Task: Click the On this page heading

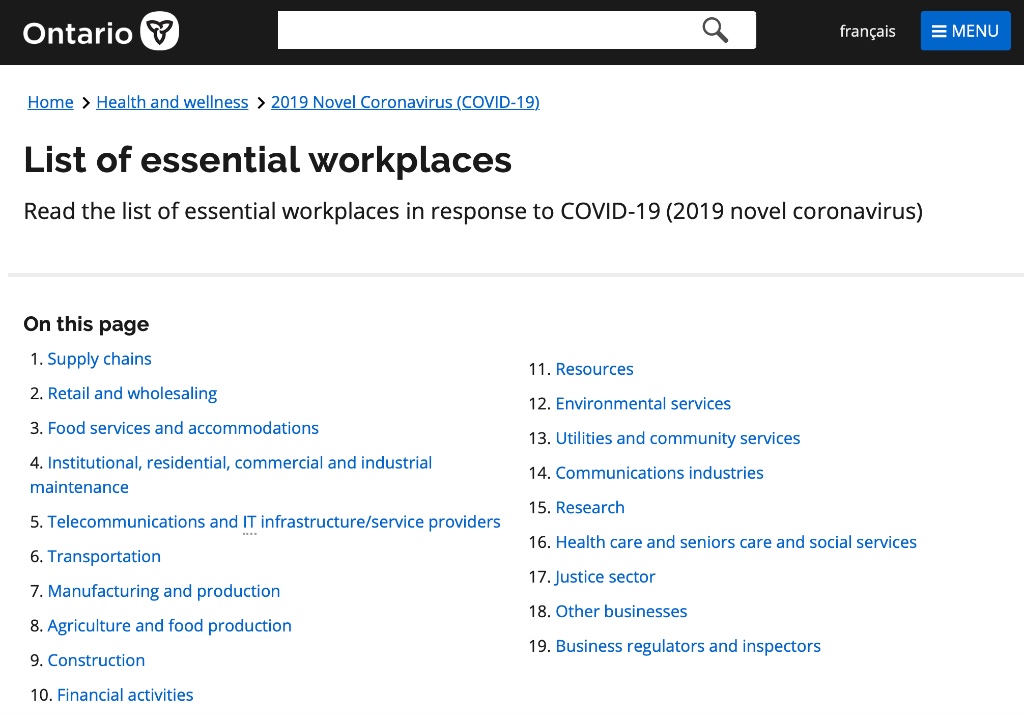Action: 86,324
